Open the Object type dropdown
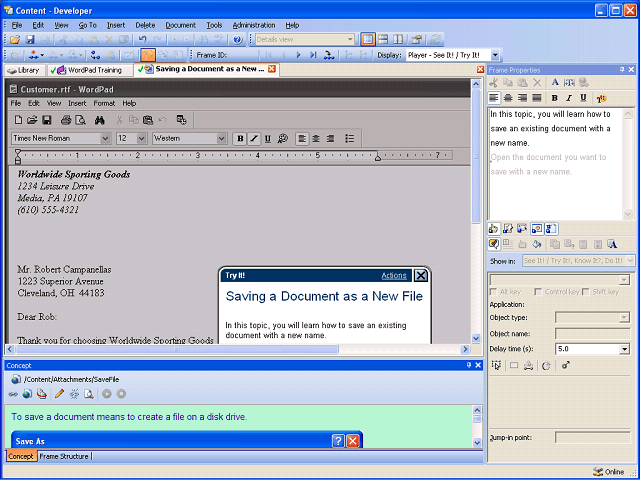This screenshot has width=640, height=480. pos(624,318)
